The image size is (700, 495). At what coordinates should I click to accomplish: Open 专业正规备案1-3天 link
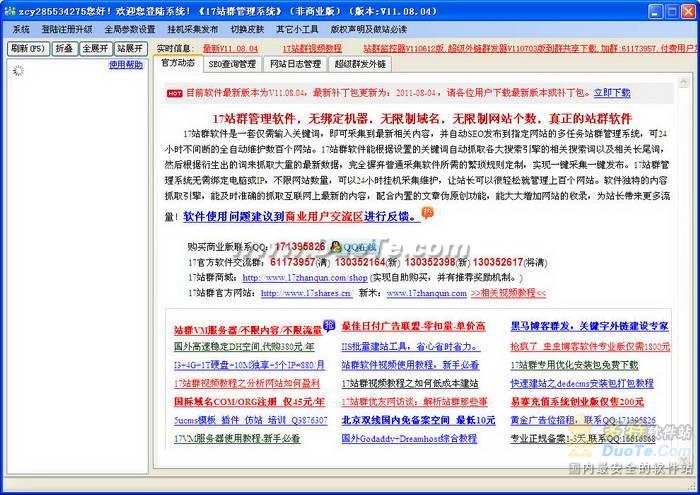pos(583,439)
